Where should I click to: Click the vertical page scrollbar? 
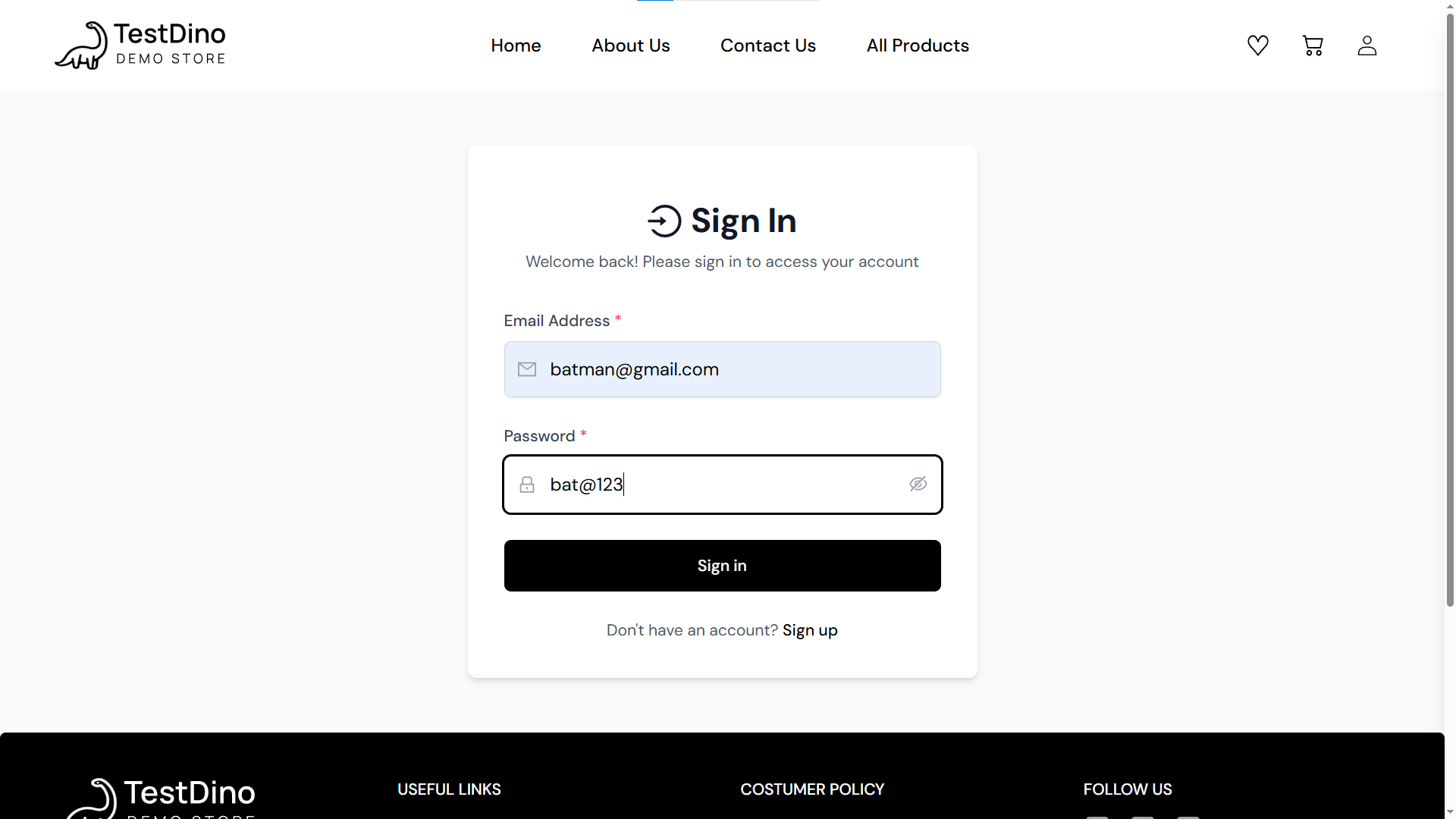pyautogui.click(x=1450, y=303)
